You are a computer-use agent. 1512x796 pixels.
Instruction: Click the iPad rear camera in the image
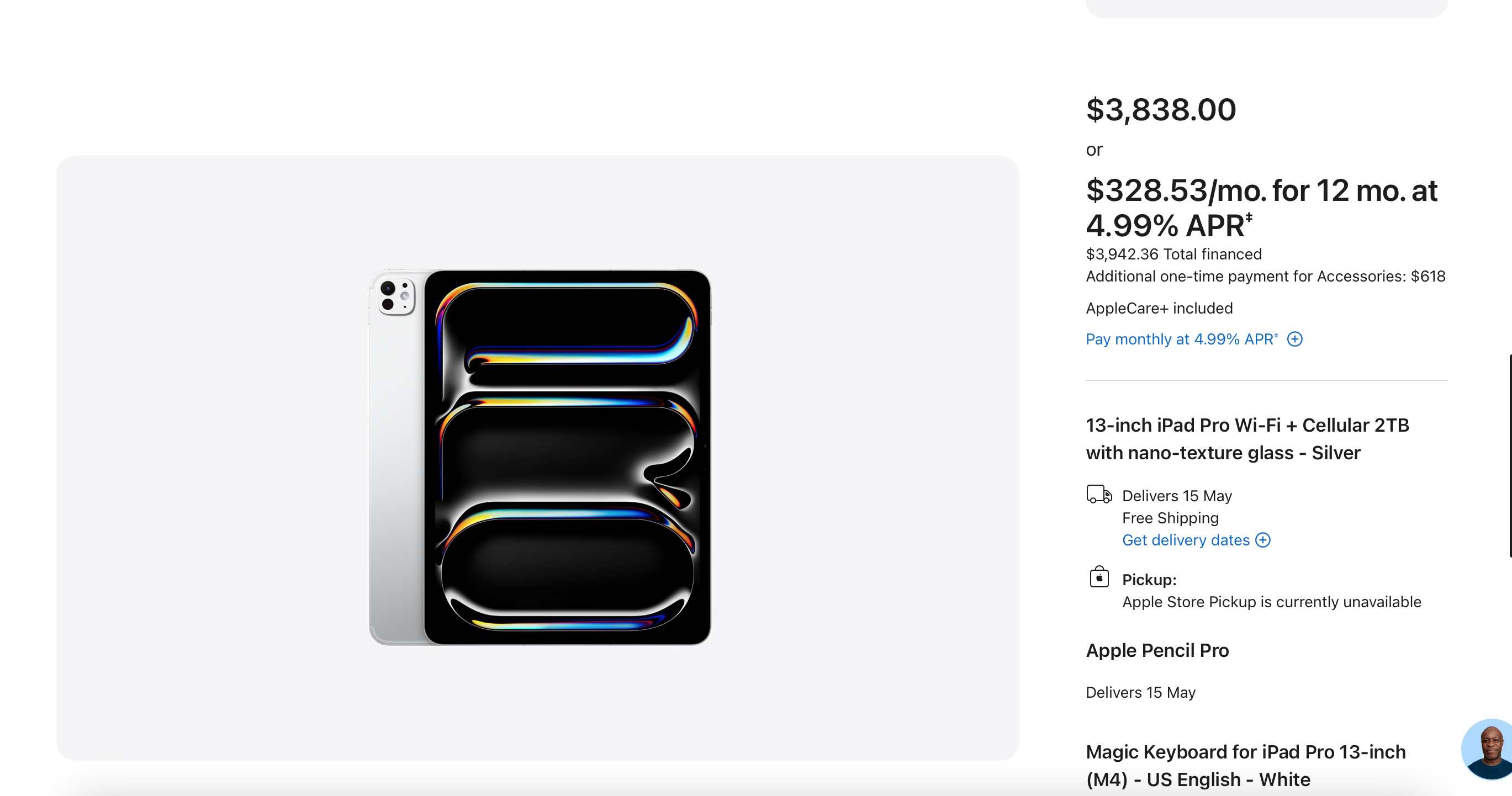point(396,296)
